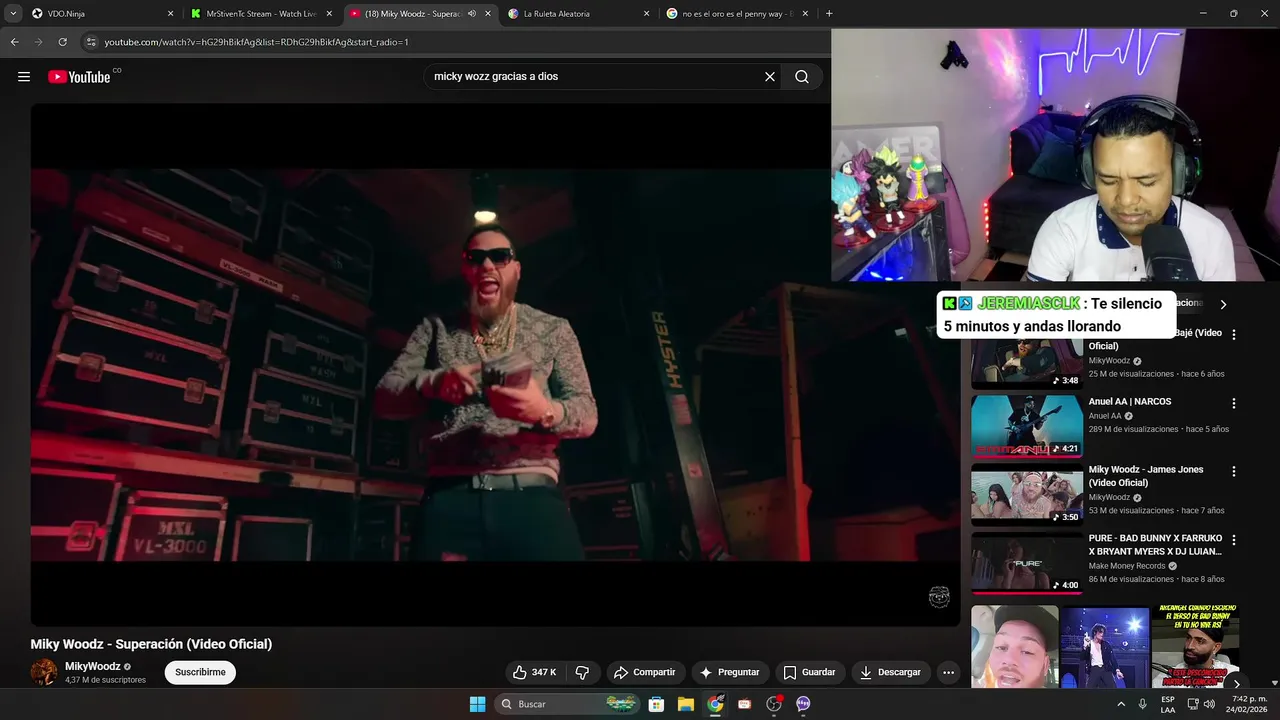Switch to the 'no es el oro' Google tab

[x=735, y=14]
